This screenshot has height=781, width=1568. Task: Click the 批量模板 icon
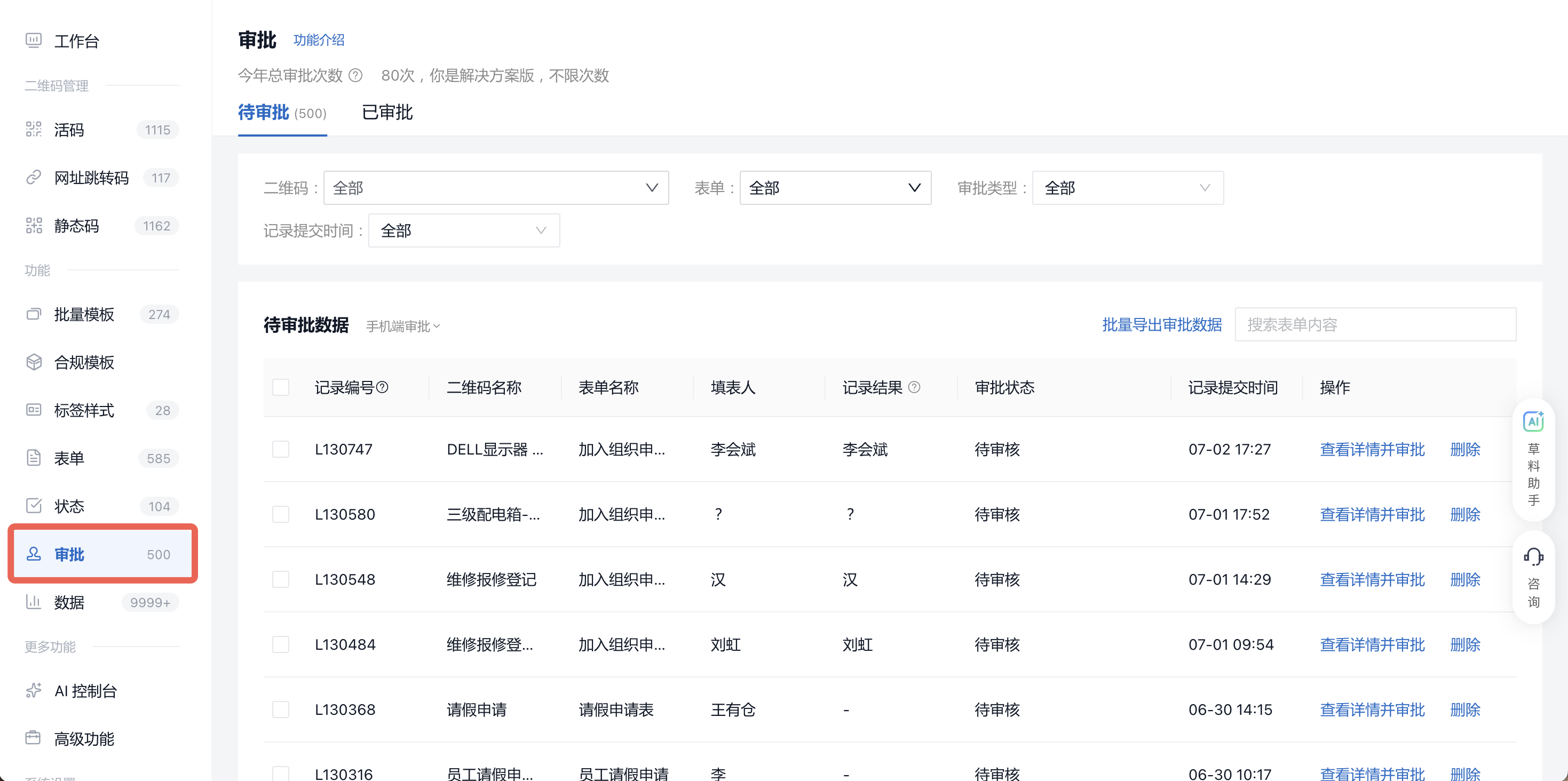(x=34, y=314)
